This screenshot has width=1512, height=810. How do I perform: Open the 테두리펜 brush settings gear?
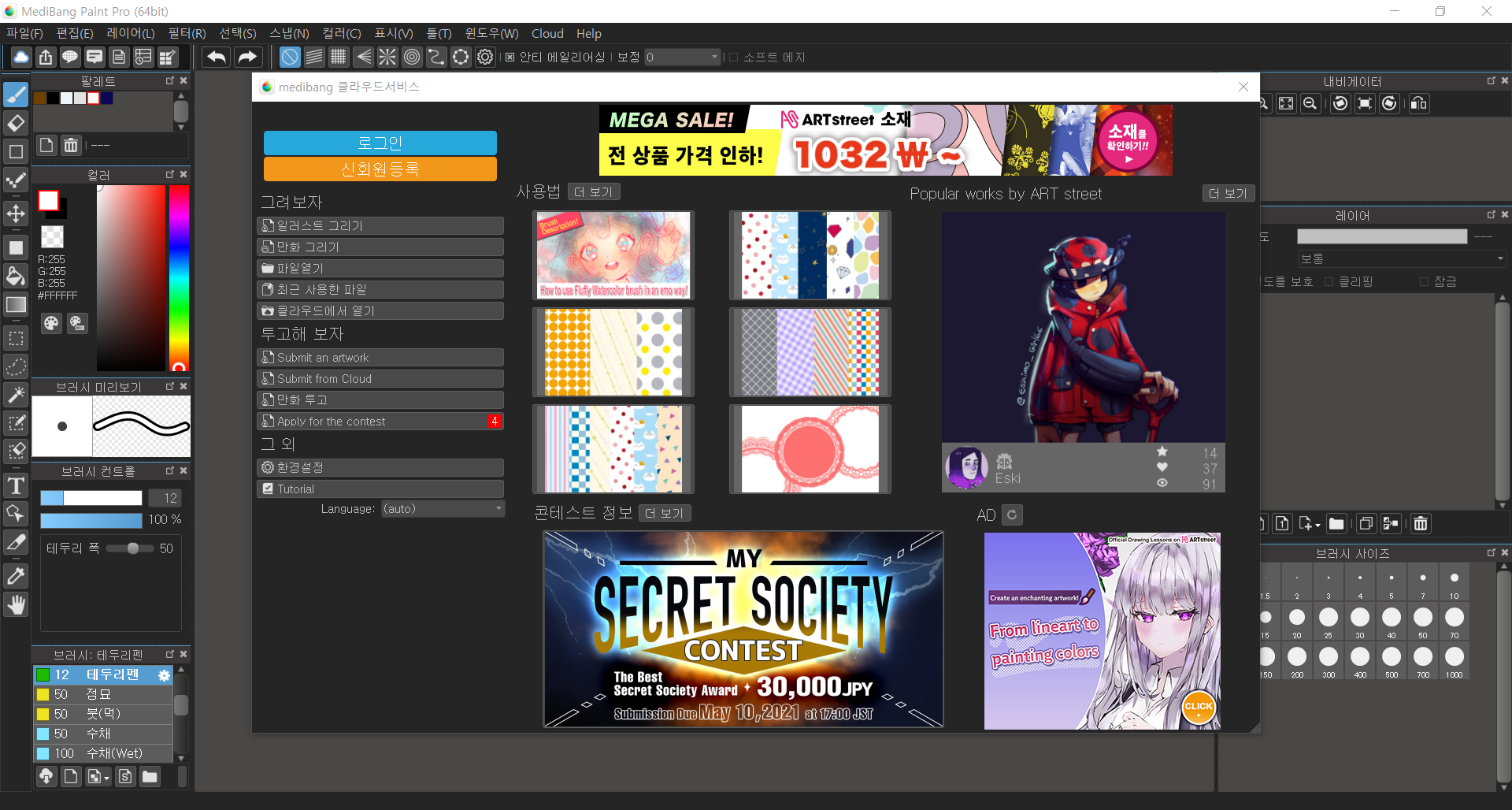(164, 675)
